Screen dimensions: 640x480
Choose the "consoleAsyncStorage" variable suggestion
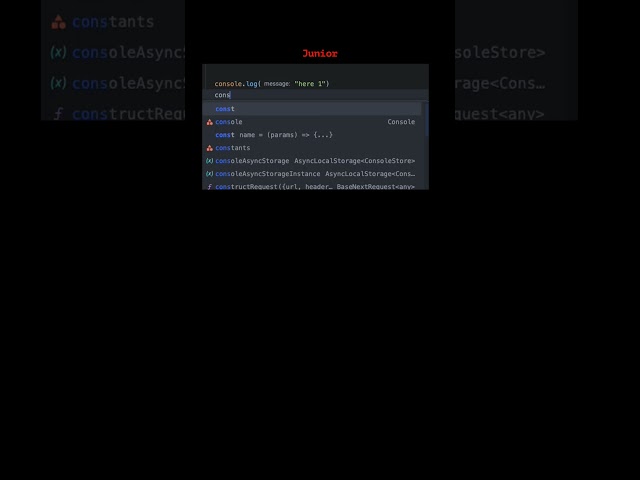tap(311, 161)
